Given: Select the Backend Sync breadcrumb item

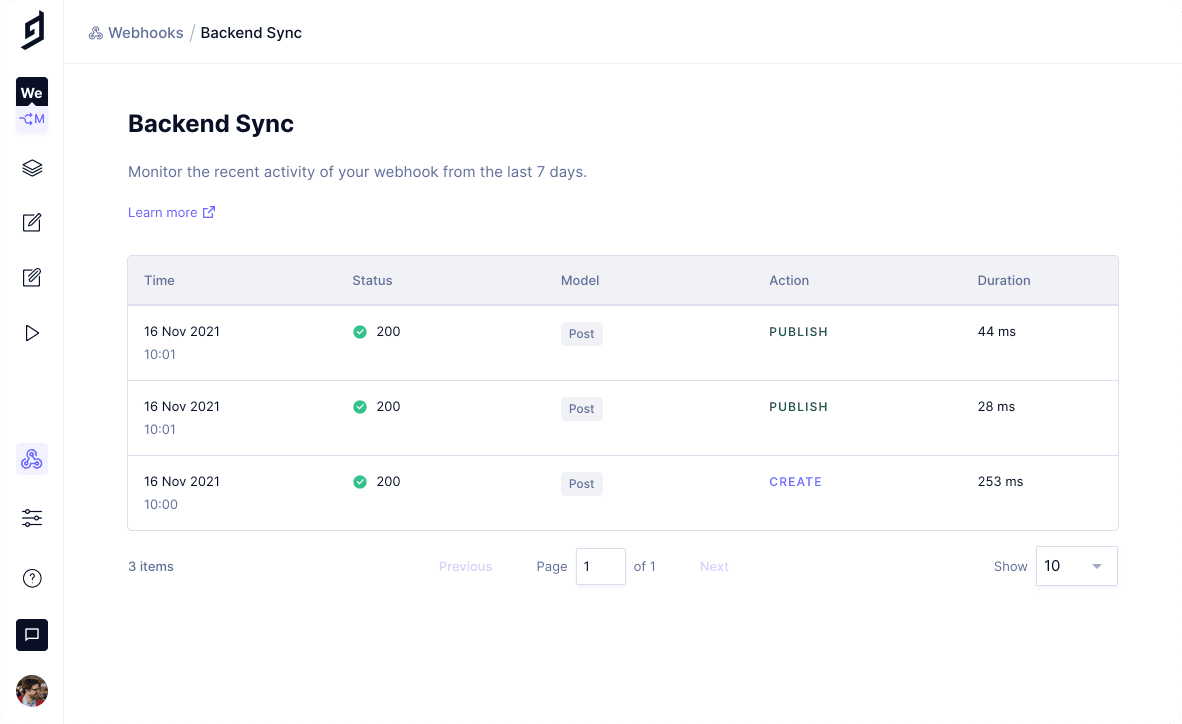Looking at the screenshot, I should [250, 32].
